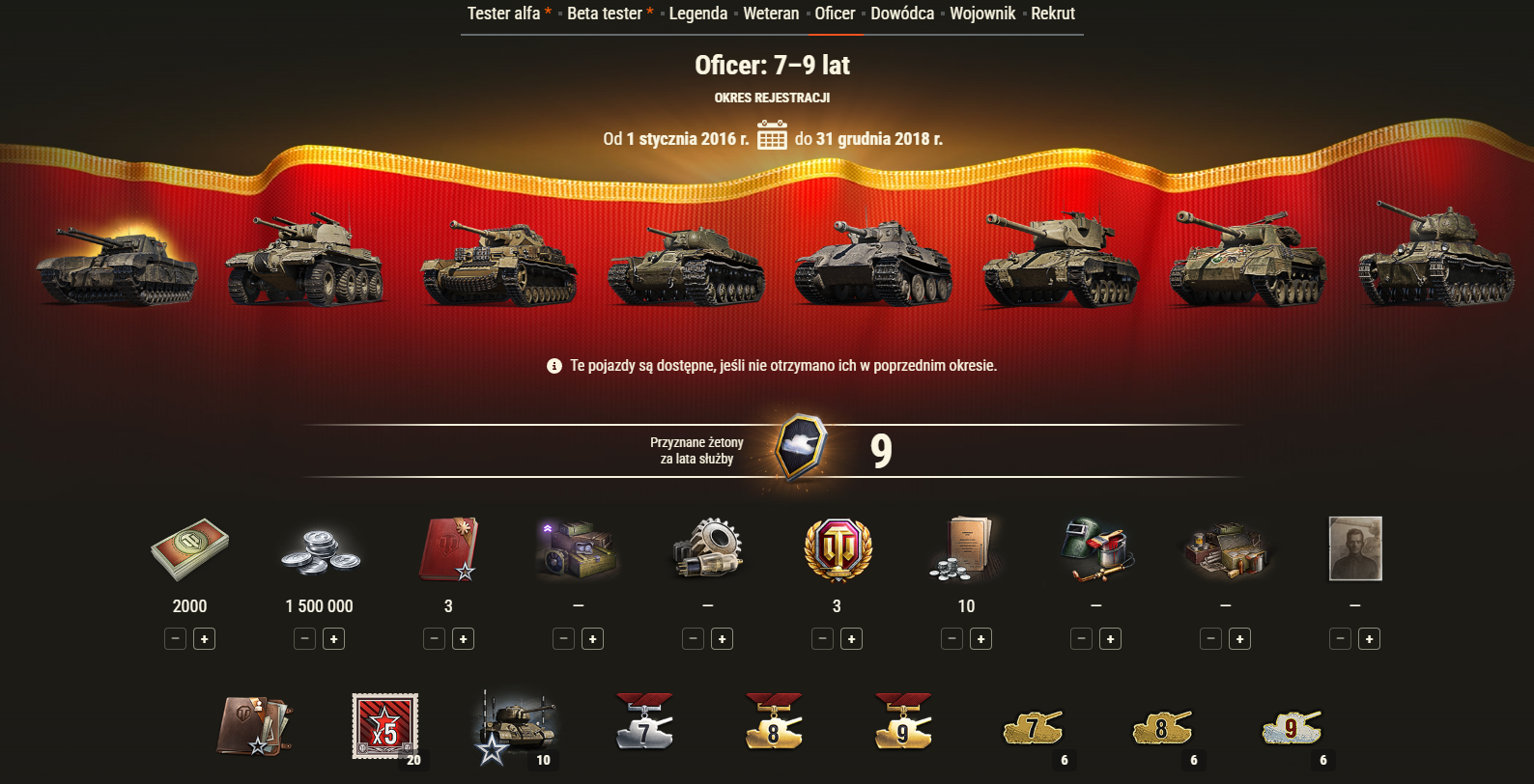Switch to the Weteran tab

click(x=771, y=14)
